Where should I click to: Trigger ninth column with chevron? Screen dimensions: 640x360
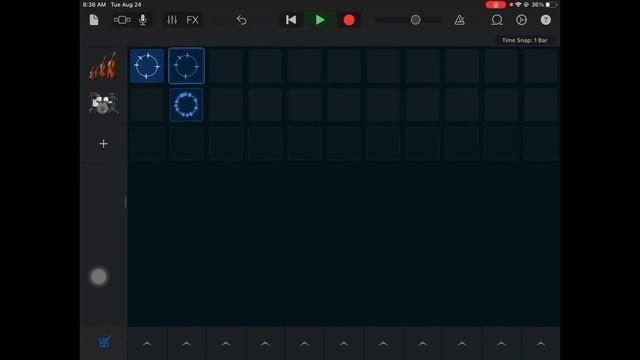pos(462,344)
